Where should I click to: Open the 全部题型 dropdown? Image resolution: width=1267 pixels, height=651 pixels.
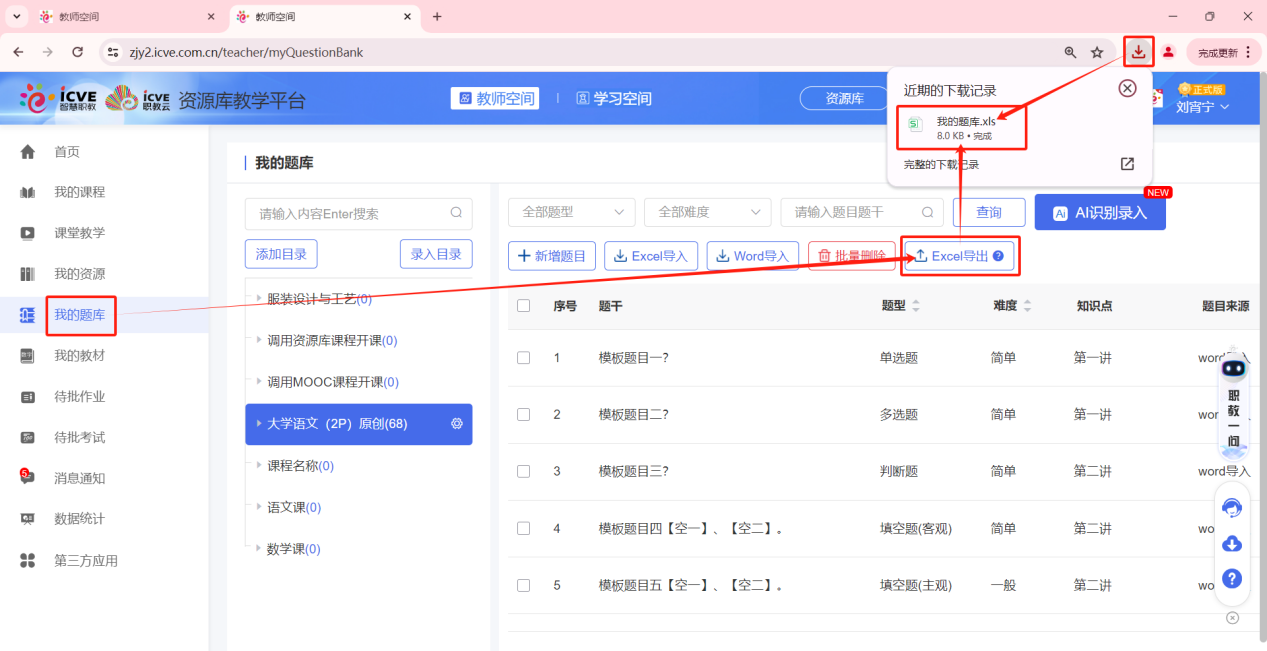571,212
